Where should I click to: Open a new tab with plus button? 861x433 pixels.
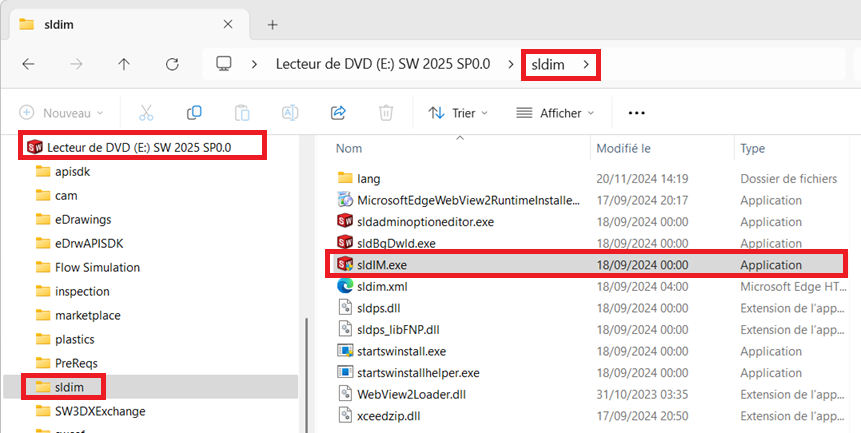click(272, 25)
